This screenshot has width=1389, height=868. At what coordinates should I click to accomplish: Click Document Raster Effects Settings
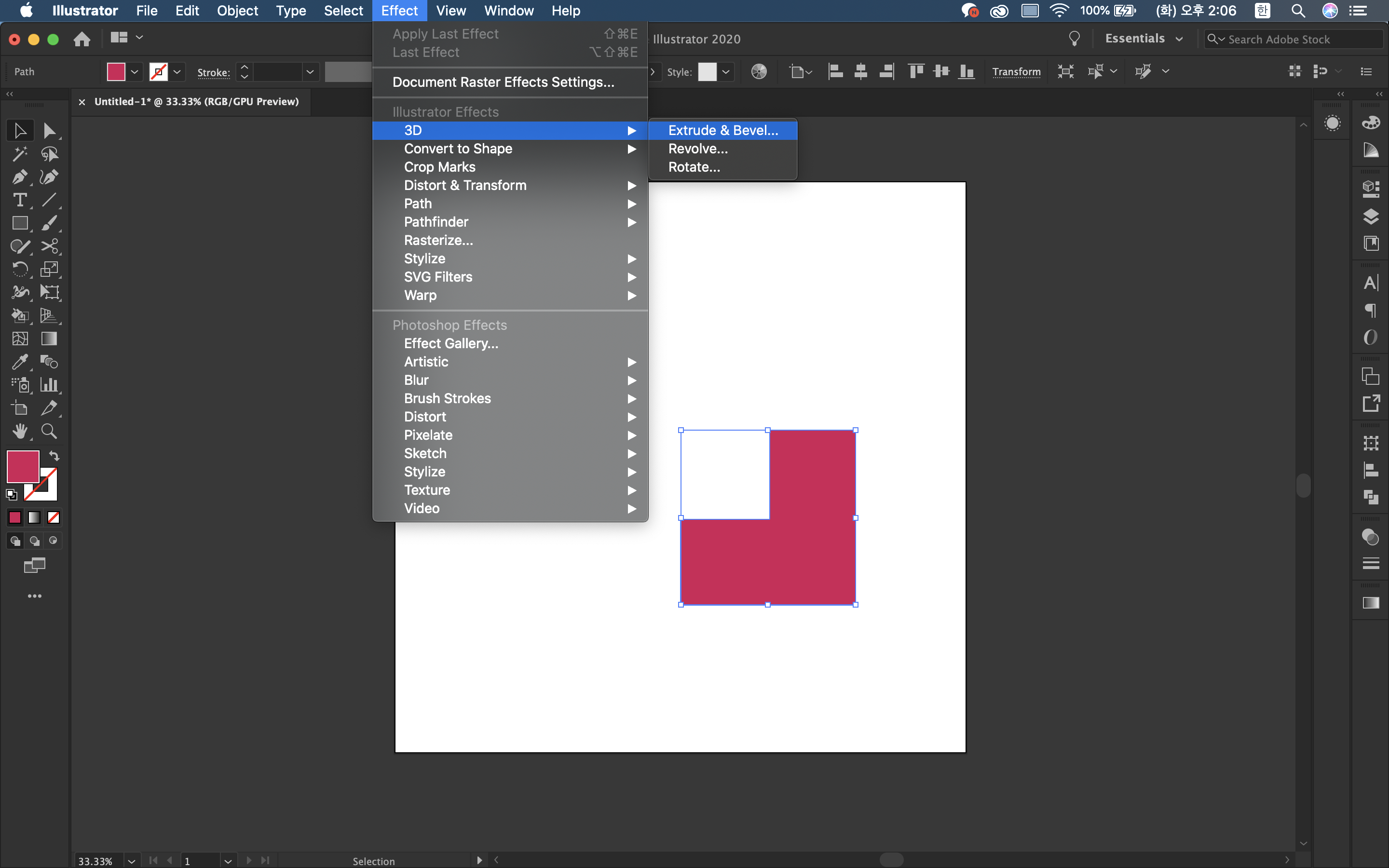(x=503, y=82)
